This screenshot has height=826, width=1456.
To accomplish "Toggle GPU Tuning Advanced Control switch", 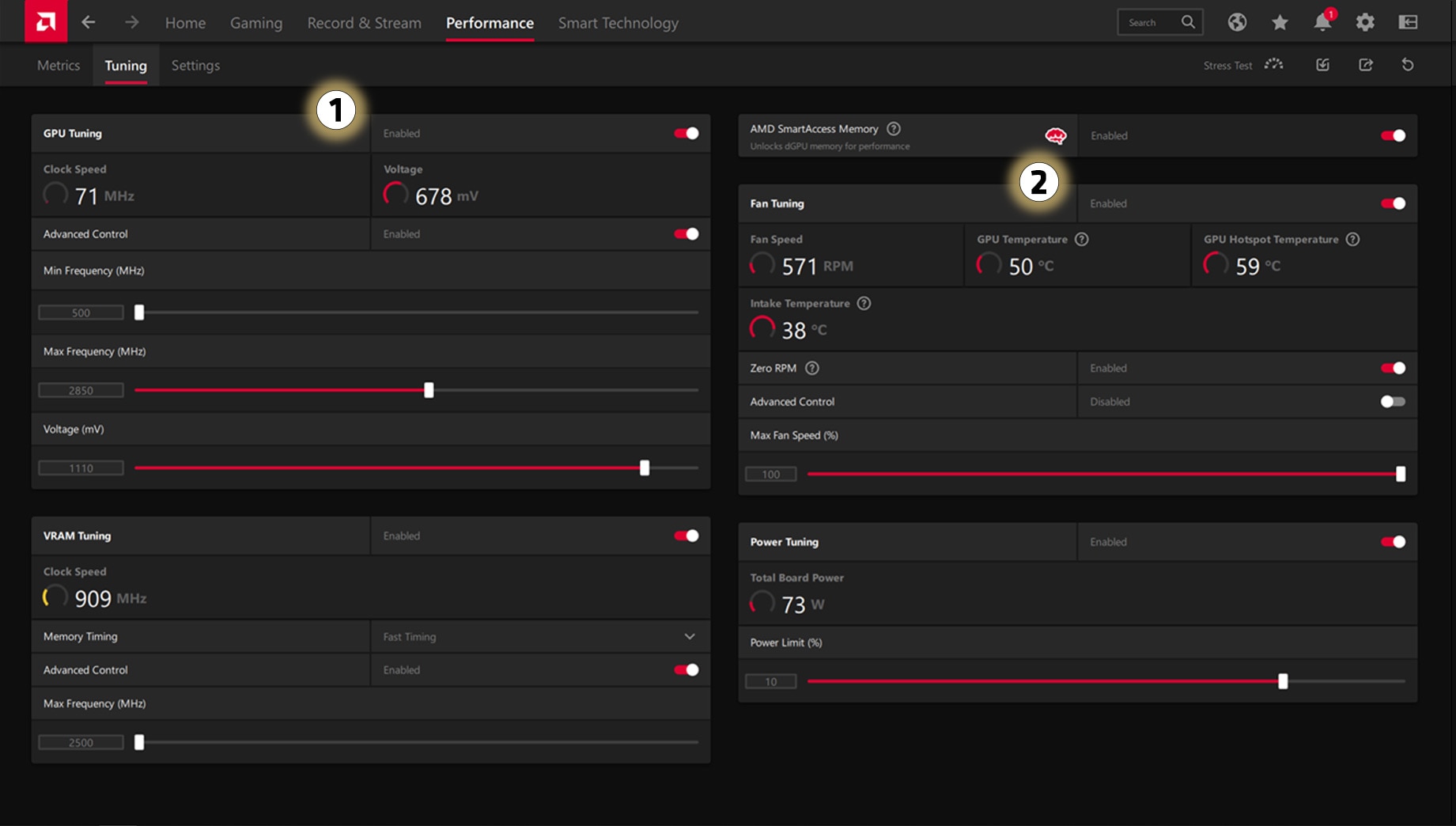I will (x=686, y=233).
